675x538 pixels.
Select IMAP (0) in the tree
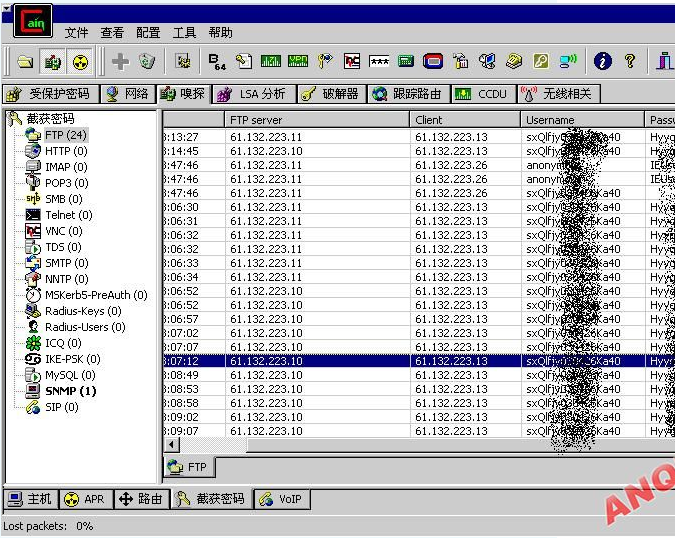66,167
